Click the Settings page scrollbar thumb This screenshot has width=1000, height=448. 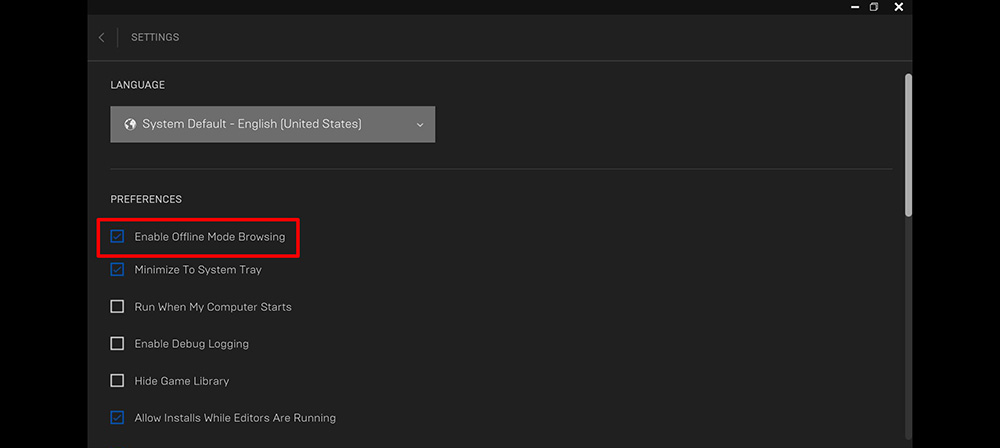tap(908, 145)
